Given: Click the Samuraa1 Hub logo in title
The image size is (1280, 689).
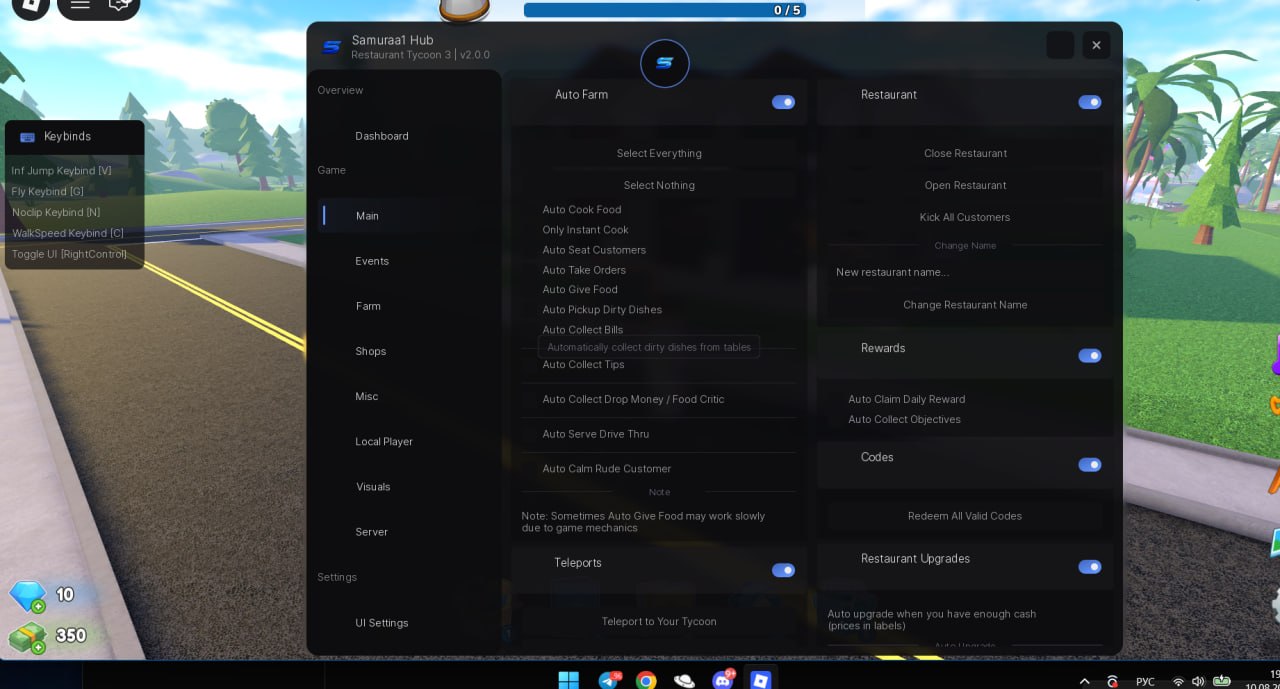Looking at the screenshot, I should pyautogui.click(x=332, y=47).
